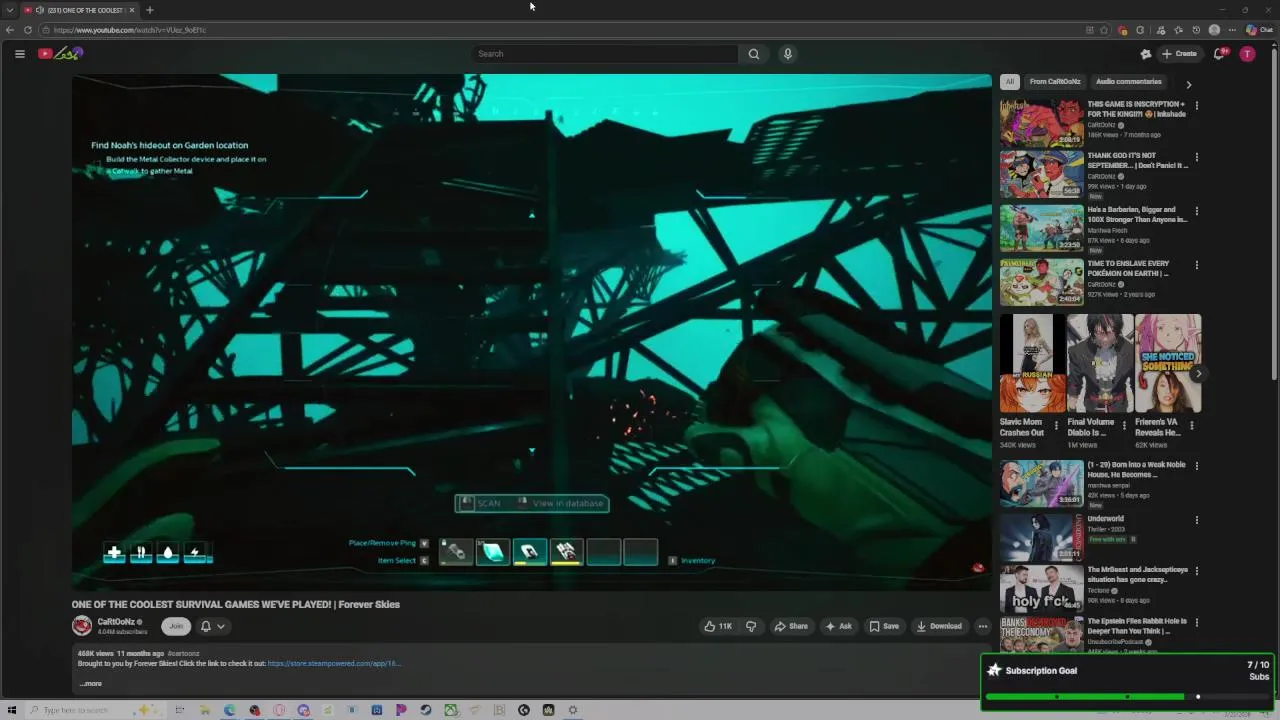Image resolution: width=1280 pixels, height=720 pixels.
Task: Open the YouTube hamburger guide menu
Action: (x=20, y=54)
